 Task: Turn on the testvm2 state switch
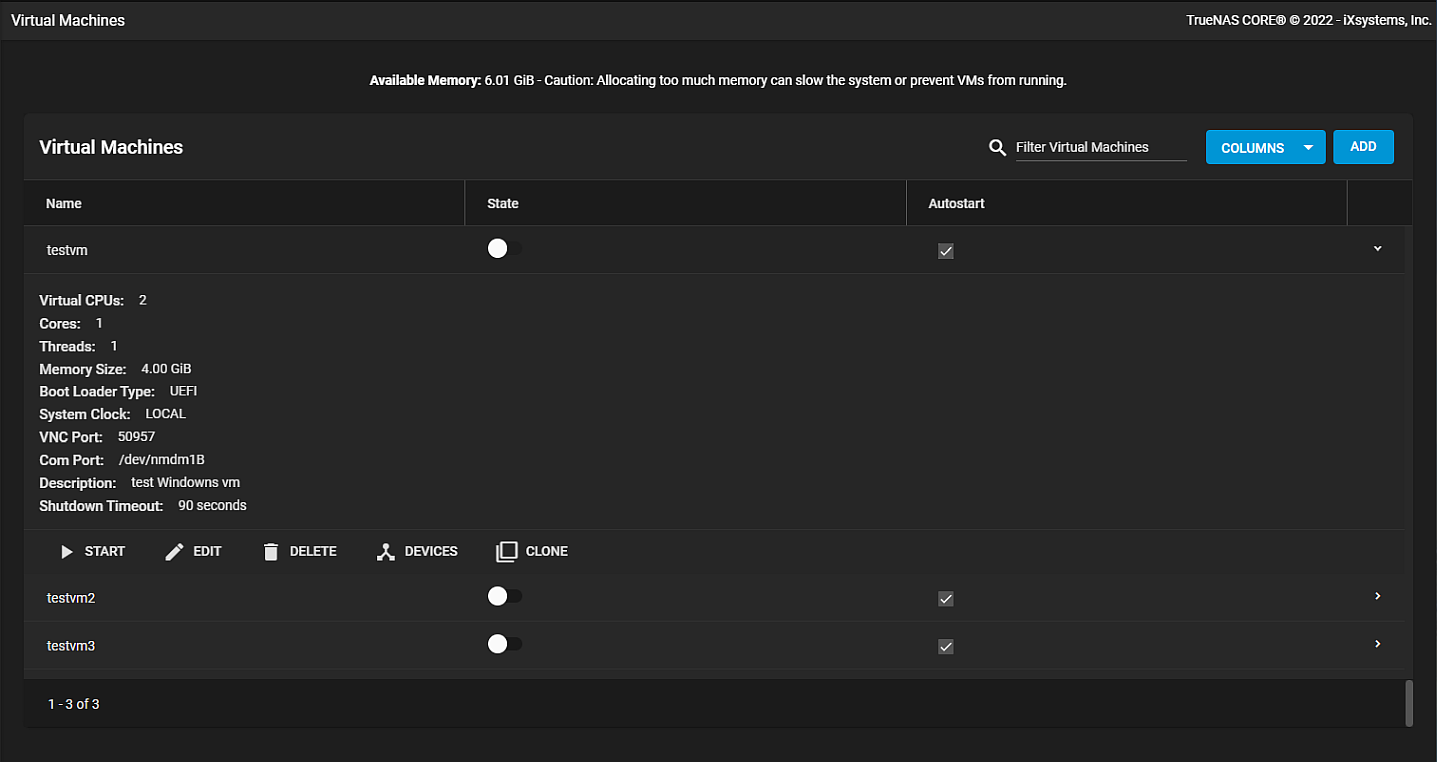(504, 596)
